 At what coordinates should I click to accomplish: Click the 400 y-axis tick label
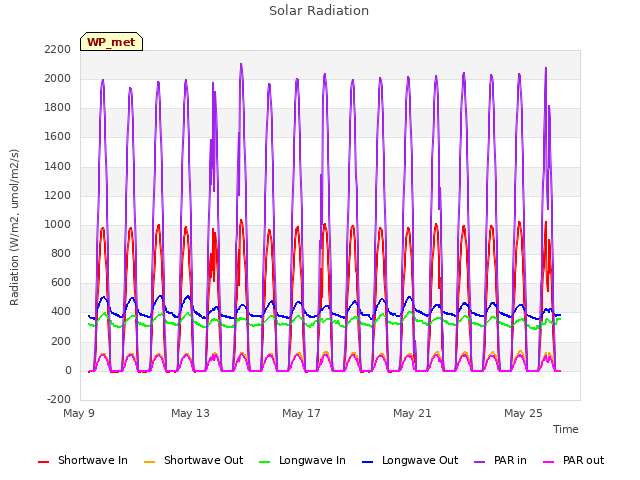[61, 311]
